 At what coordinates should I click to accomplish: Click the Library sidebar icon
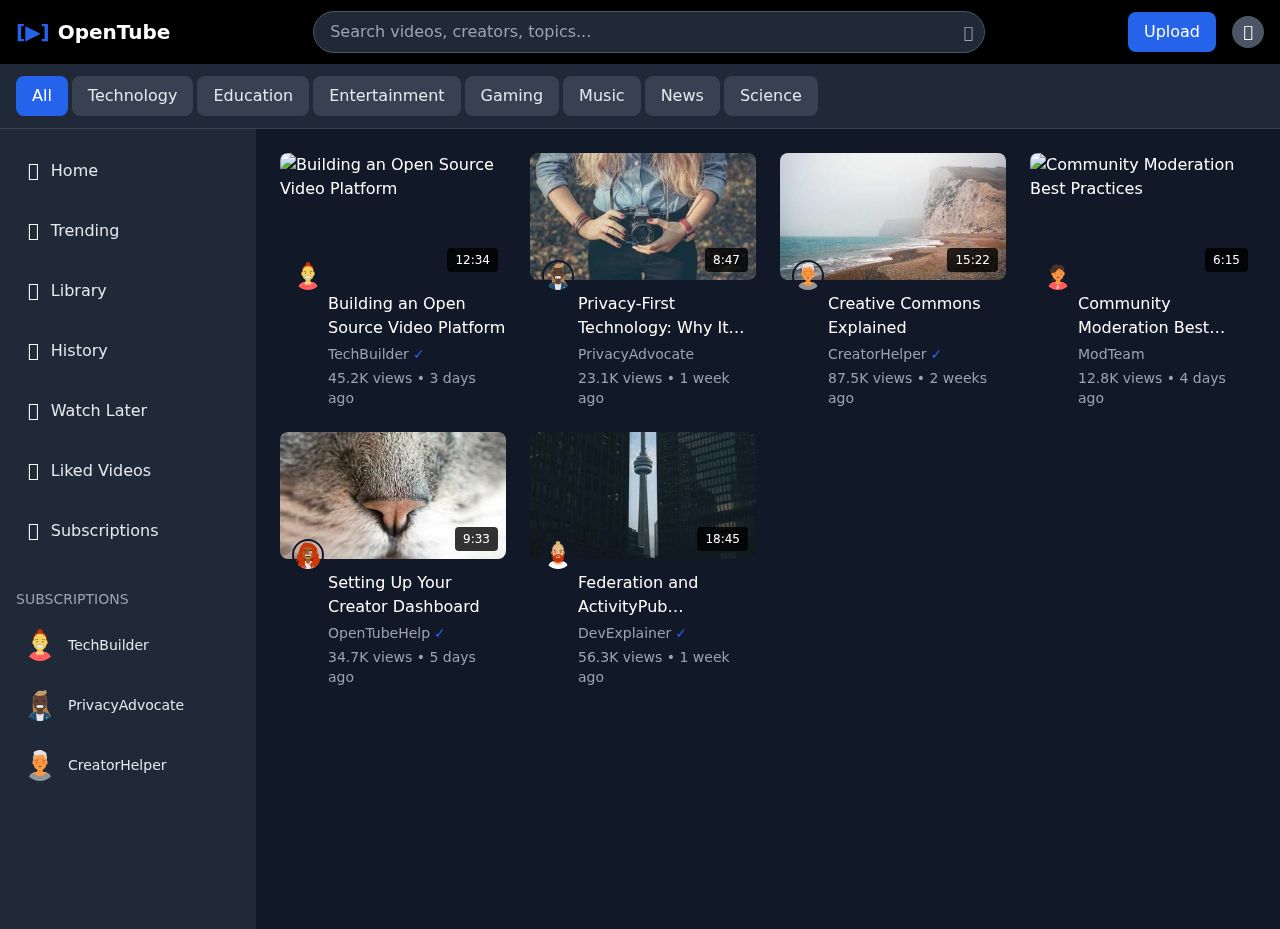pos(33,291)
